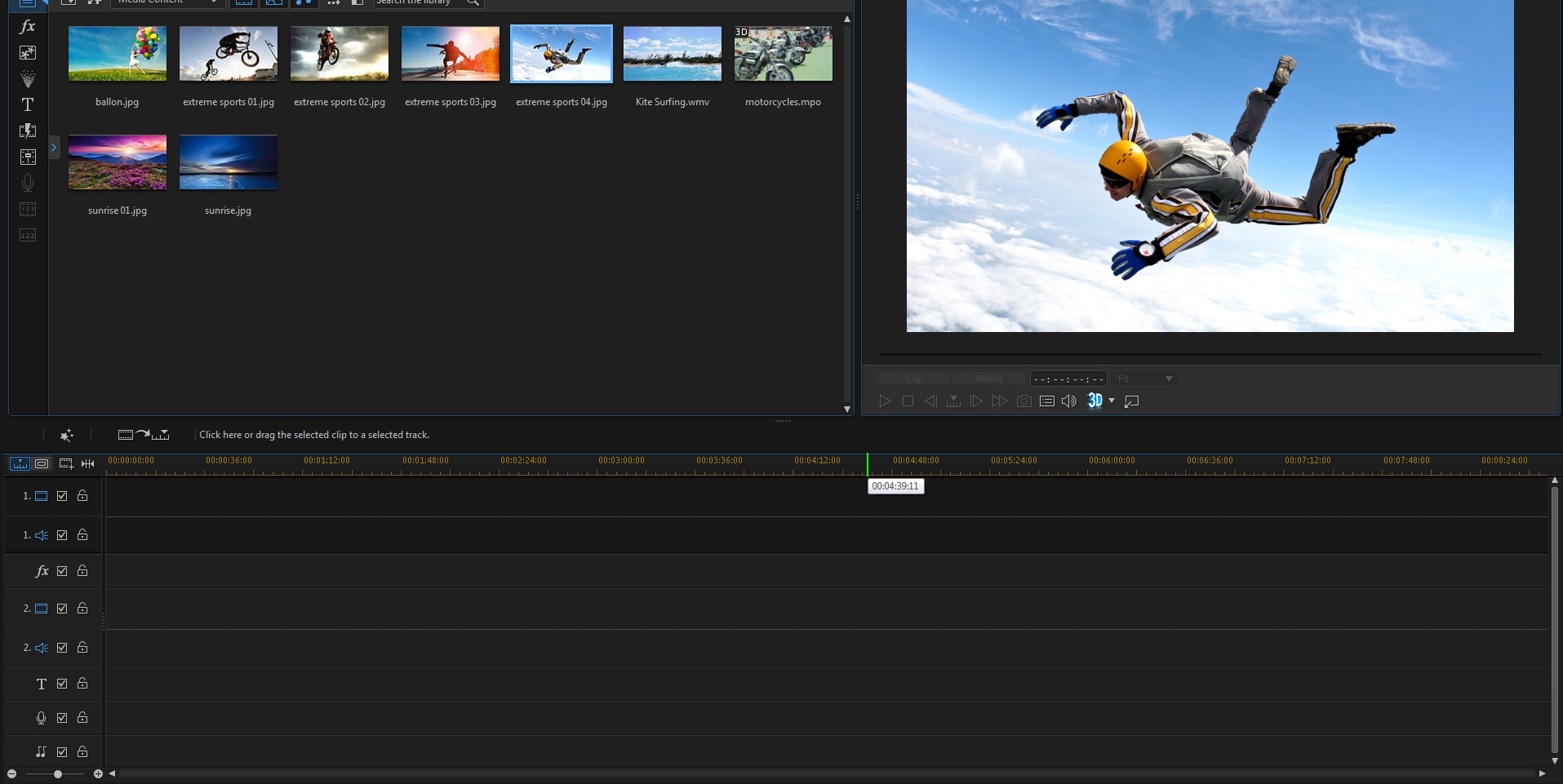Open the add tracks manager icon
The height and width of the screenshot is (784, 1563).
(x=66, y=464)
